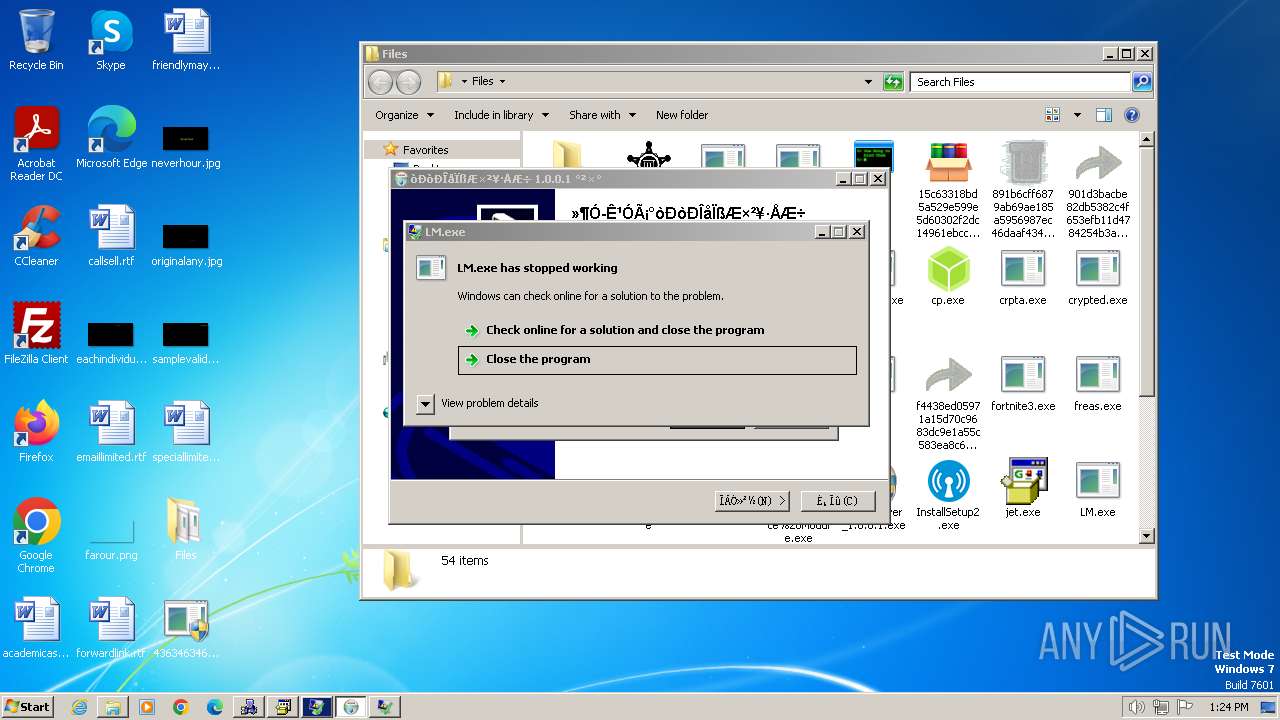
Task: Select crpta.exe in Files window
Action: [1022, 277]
